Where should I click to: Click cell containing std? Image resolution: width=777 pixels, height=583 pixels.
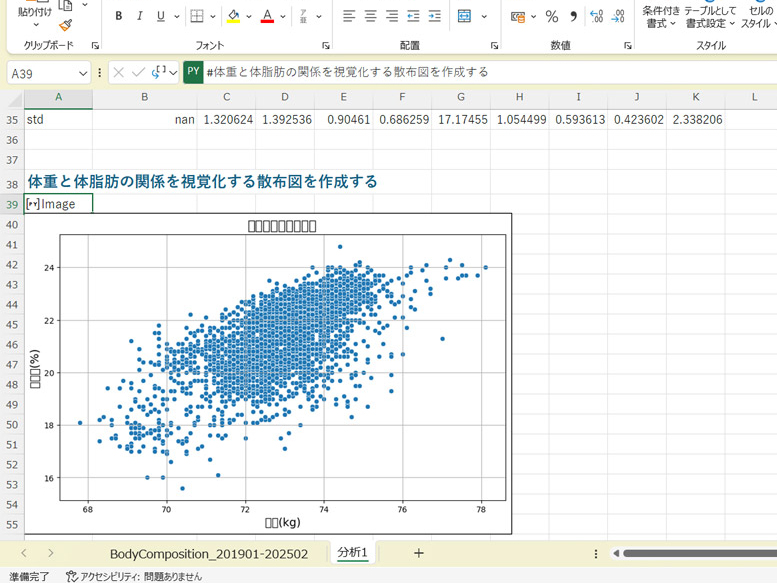click(58, 120)
